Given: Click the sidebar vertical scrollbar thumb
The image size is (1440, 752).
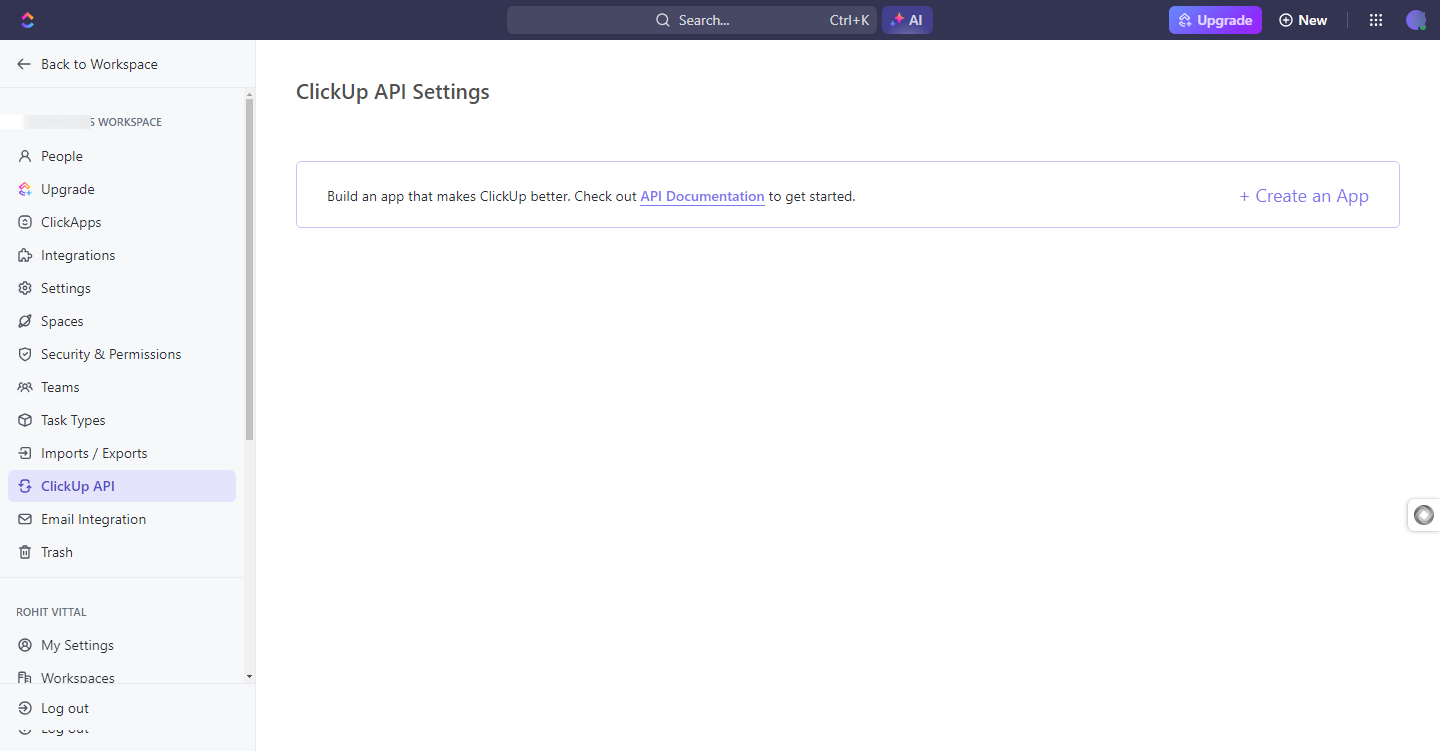Looking at the screenshot, I should coord(249,268).
